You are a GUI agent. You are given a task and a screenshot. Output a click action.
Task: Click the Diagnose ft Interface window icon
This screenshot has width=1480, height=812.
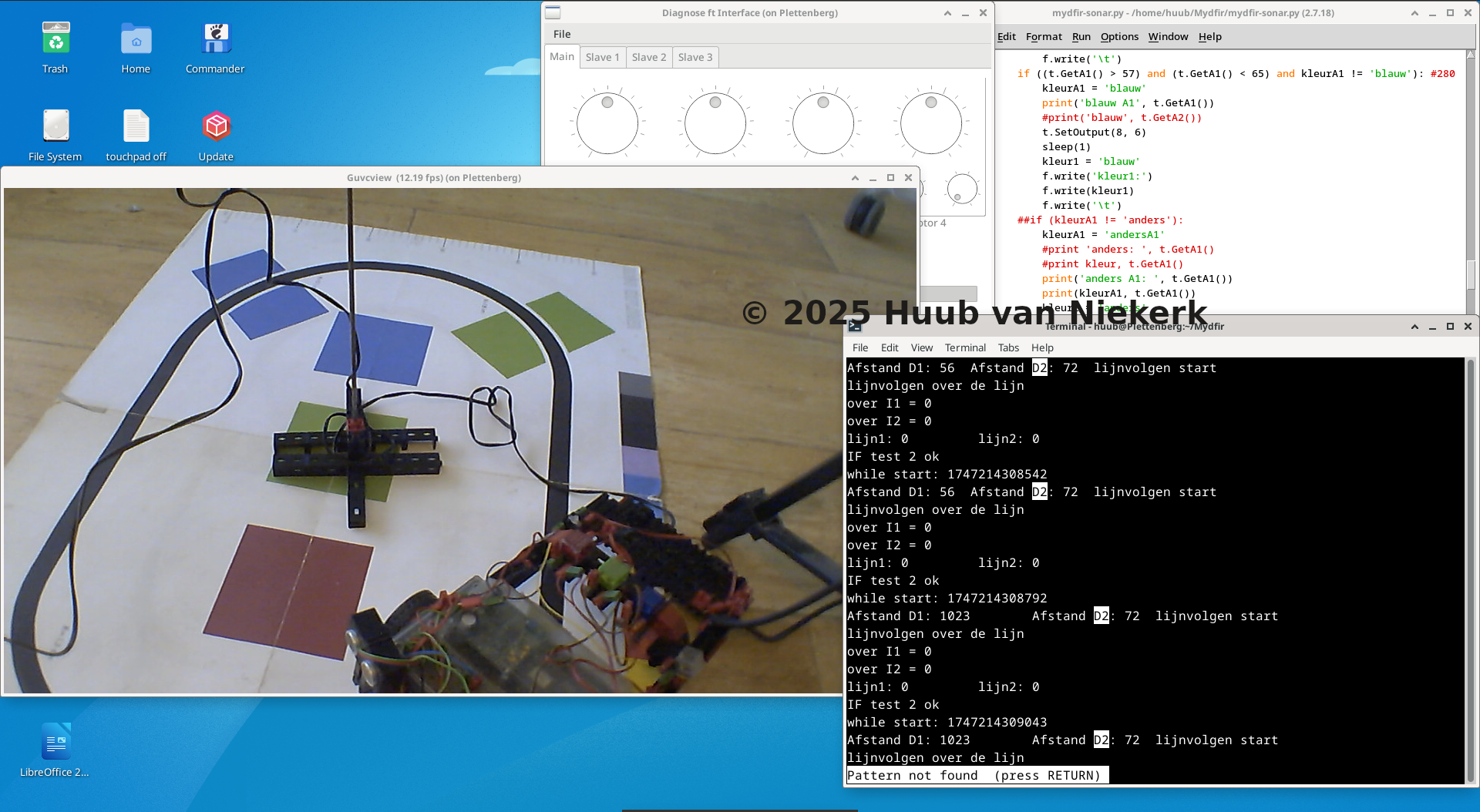(x=553, y=13)
